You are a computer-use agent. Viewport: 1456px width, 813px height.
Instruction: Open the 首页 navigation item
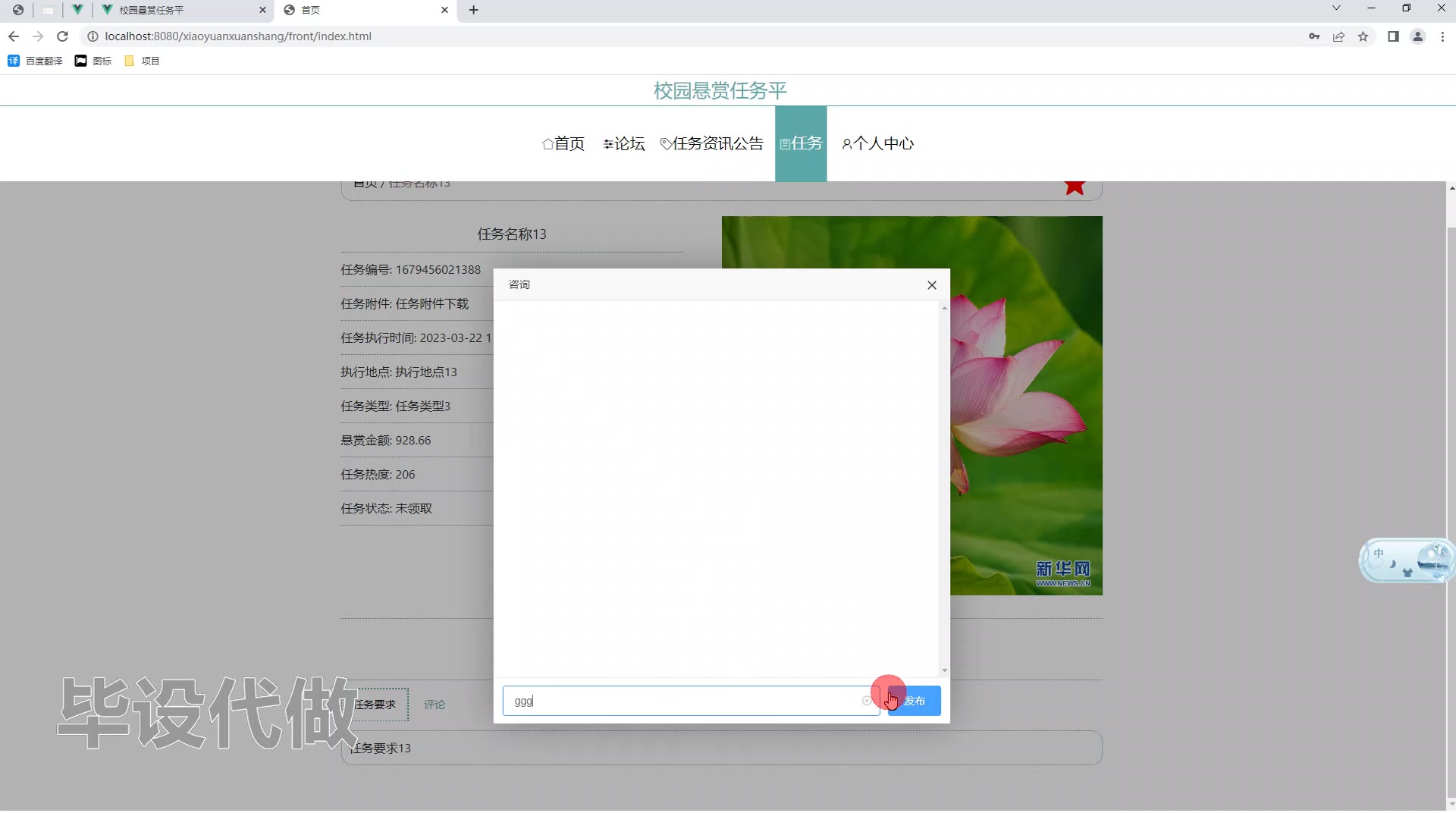[x=563, y=144]
